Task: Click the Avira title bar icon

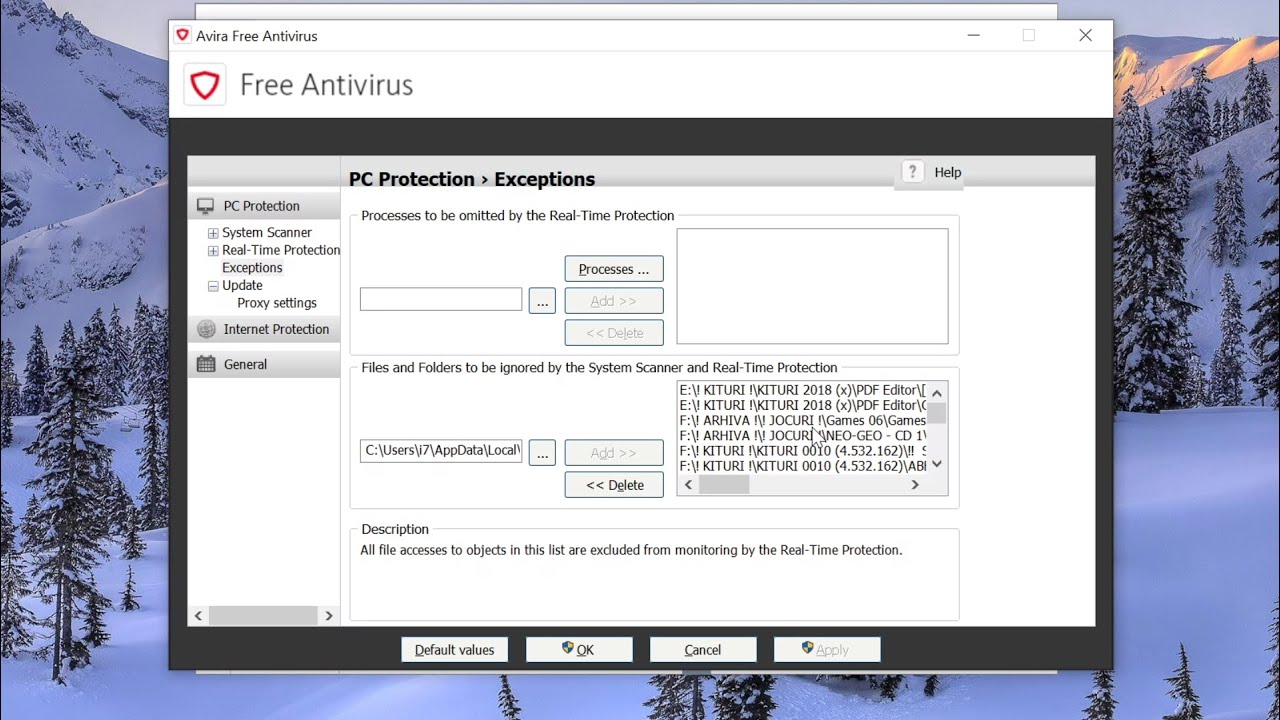Action: (182, 35)
